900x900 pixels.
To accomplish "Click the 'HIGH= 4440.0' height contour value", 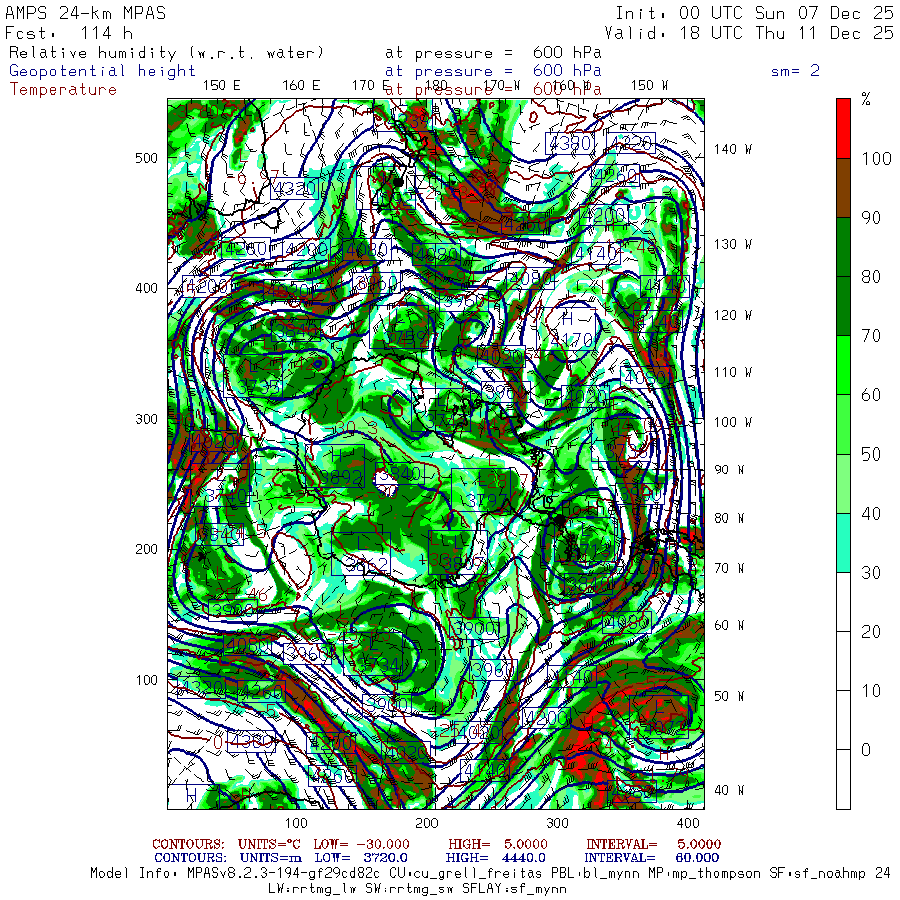I will (495, 858).
